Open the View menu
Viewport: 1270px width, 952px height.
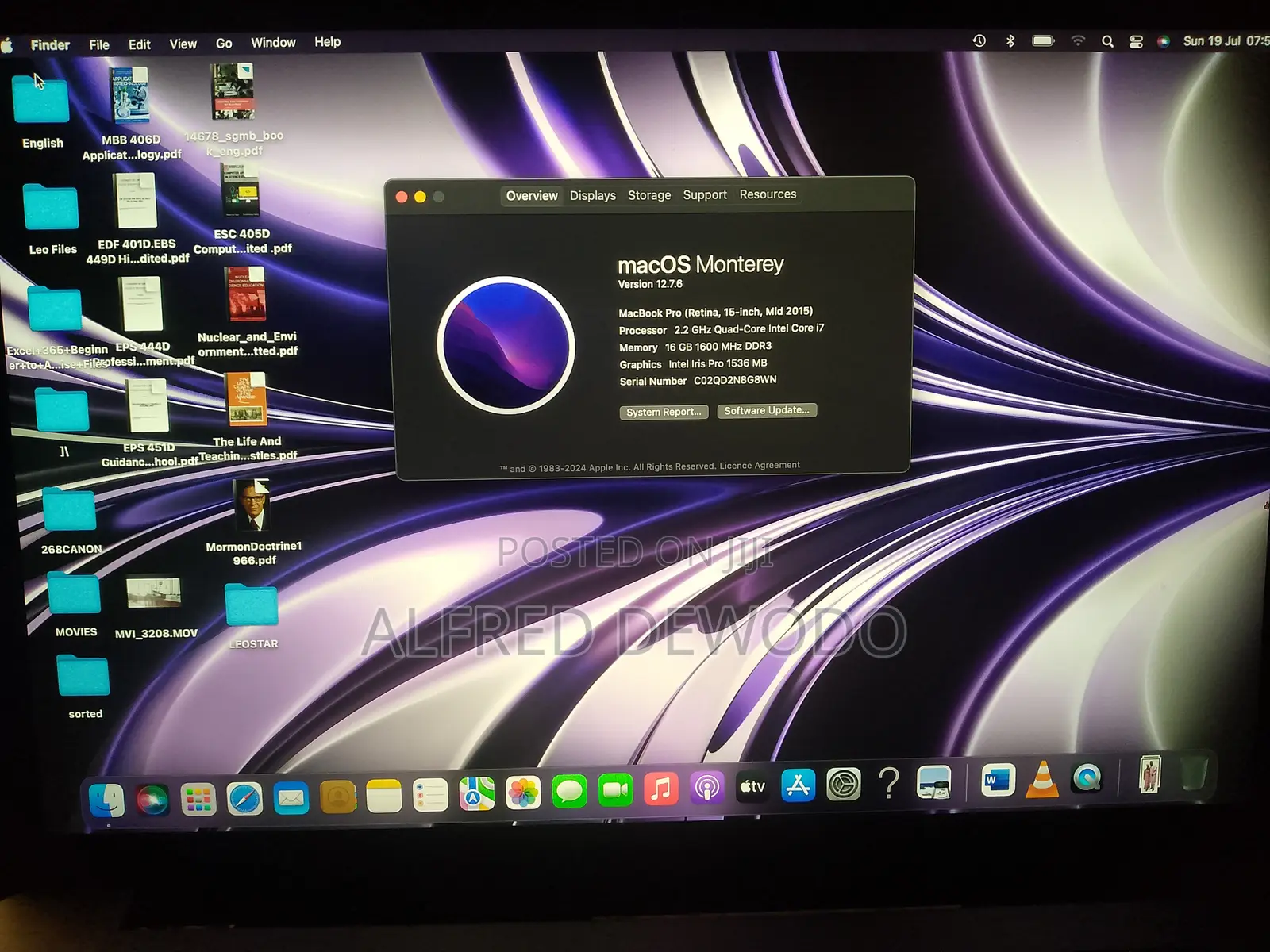pyautogui.click(x=183, y=44)
